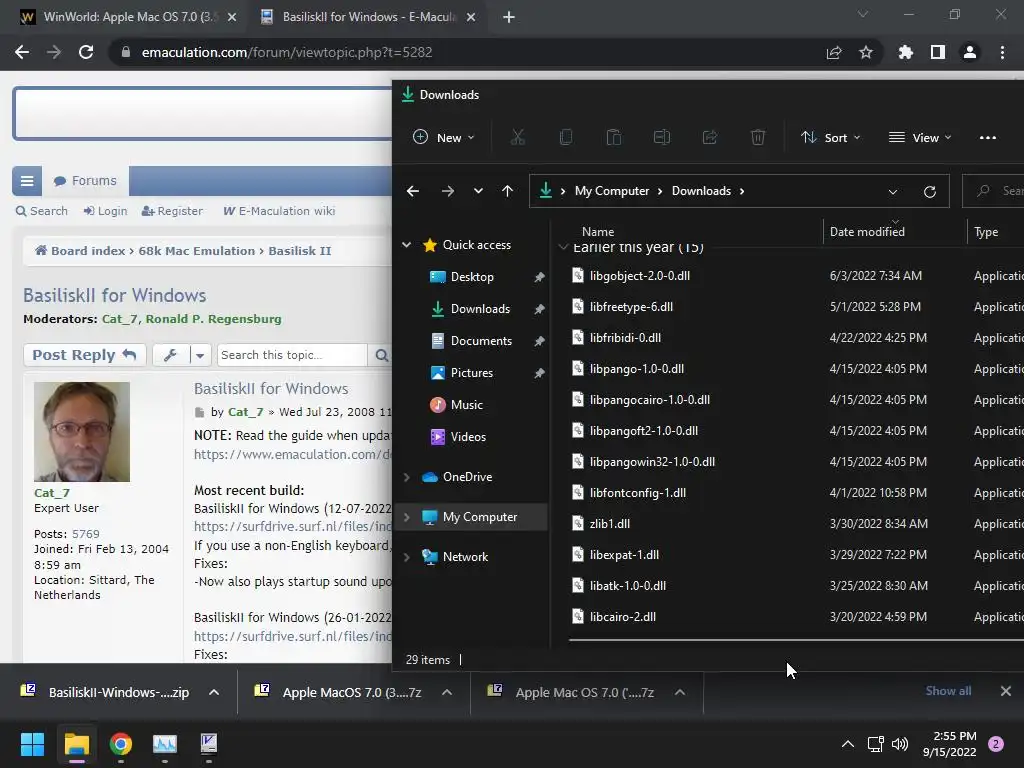Viewport: 1024px width, 768px height.
Task: Open options for Apple MacOS 7.0 (3...7z download
Action: 447,692
